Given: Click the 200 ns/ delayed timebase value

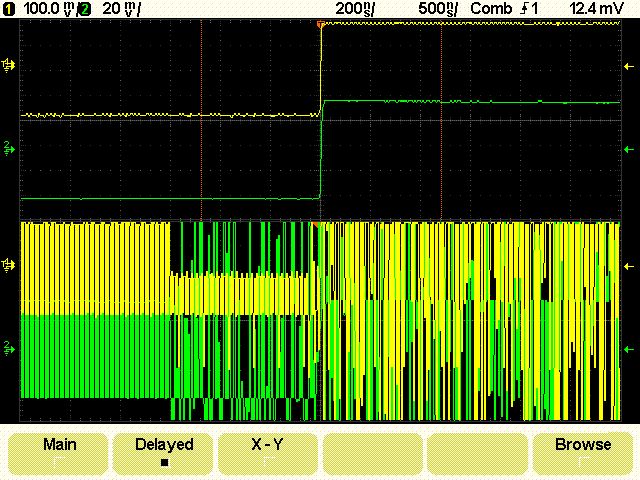Looking at the screenshot, I should [x=356, y=9].
